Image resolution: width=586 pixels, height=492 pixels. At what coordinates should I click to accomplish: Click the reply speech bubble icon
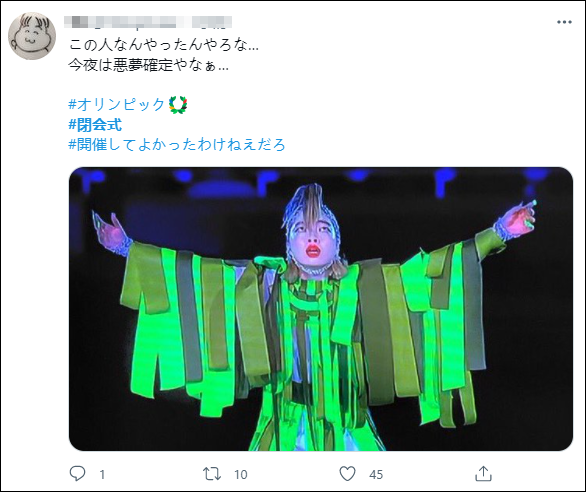tap(77, 473)
